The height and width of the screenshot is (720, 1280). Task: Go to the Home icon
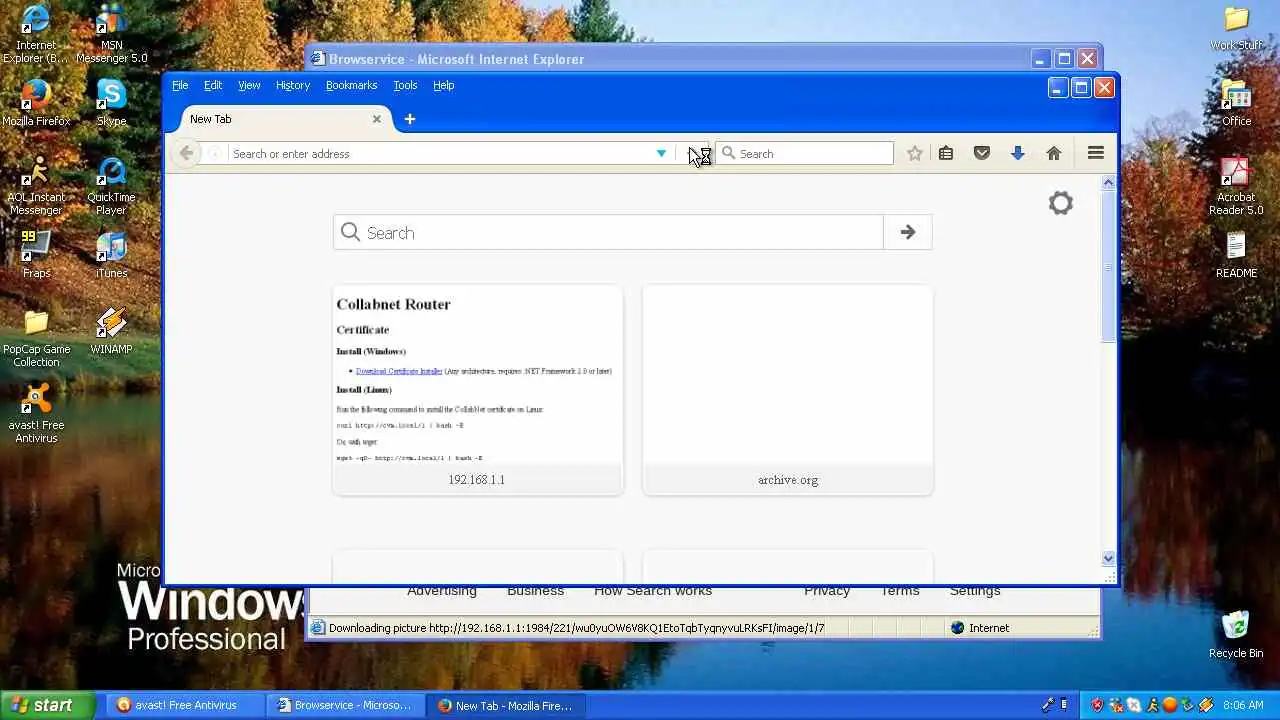click(1054, 153)
